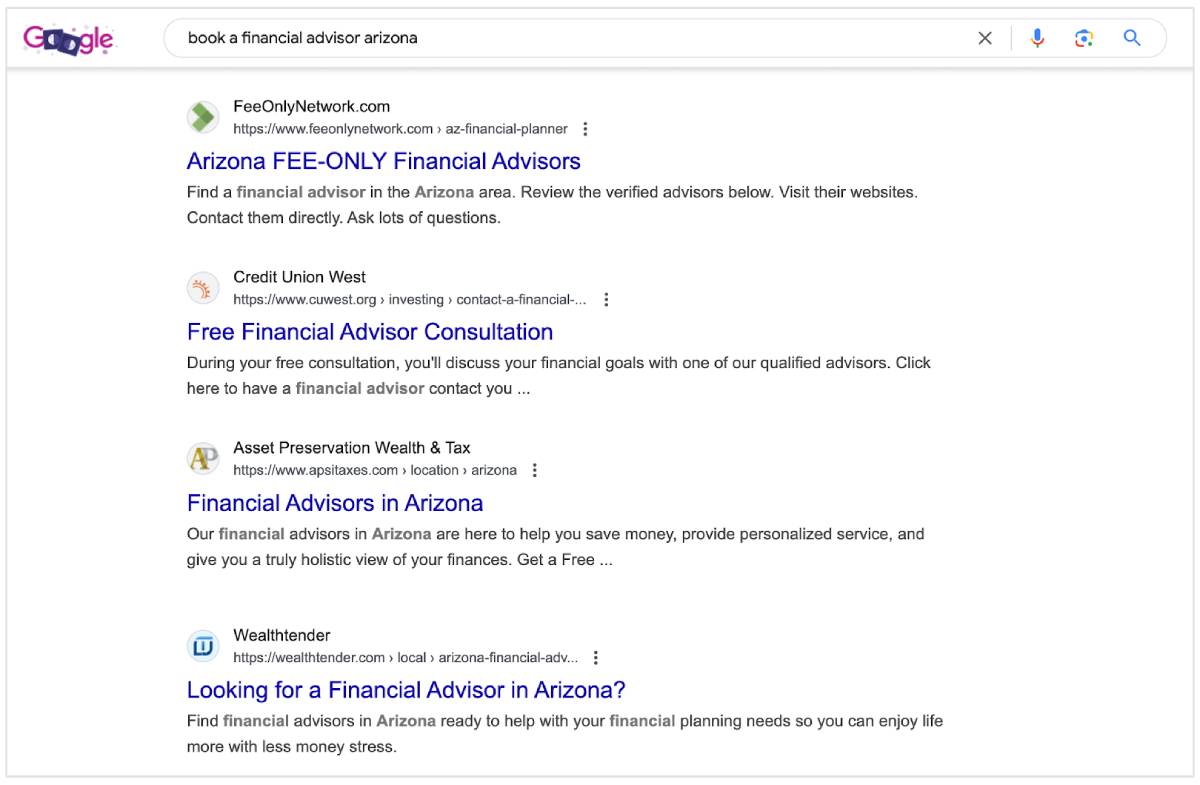1200x785 pixels.
Task: Click the Wealthtender site favicon
Action: [x=203, y=646]
